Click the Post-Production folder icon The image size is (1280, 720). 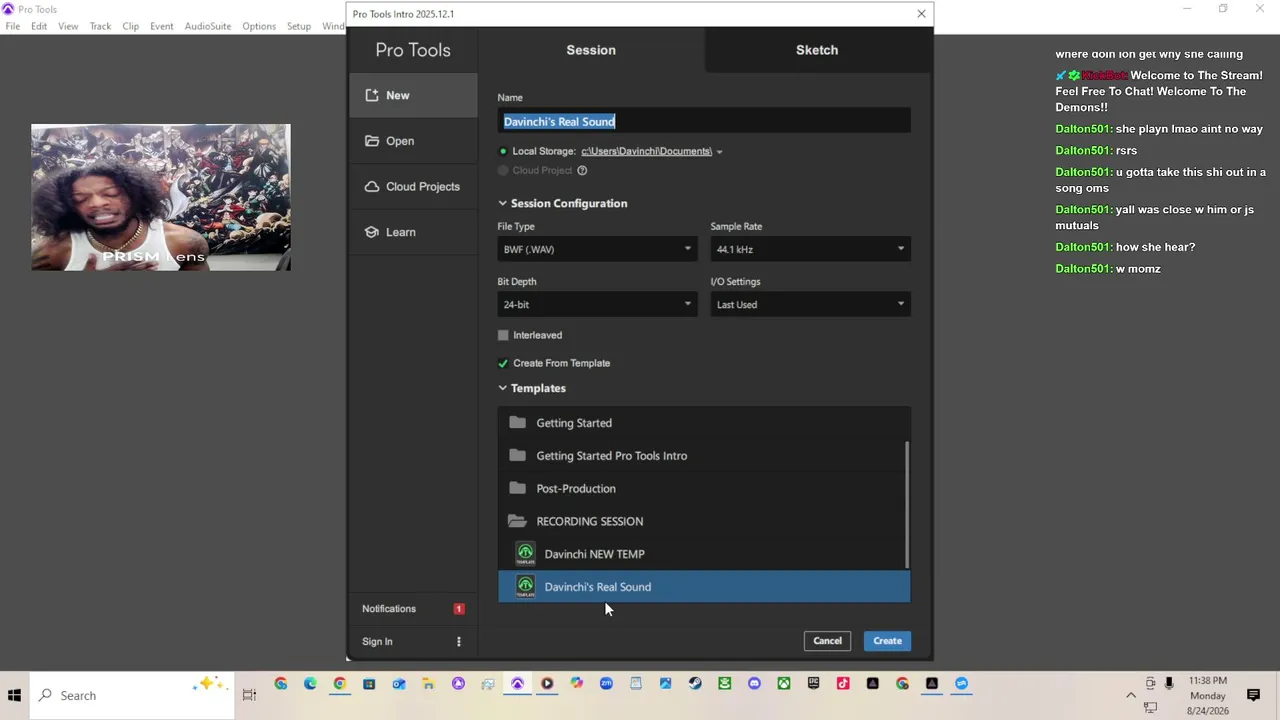(x=517, y=488)
